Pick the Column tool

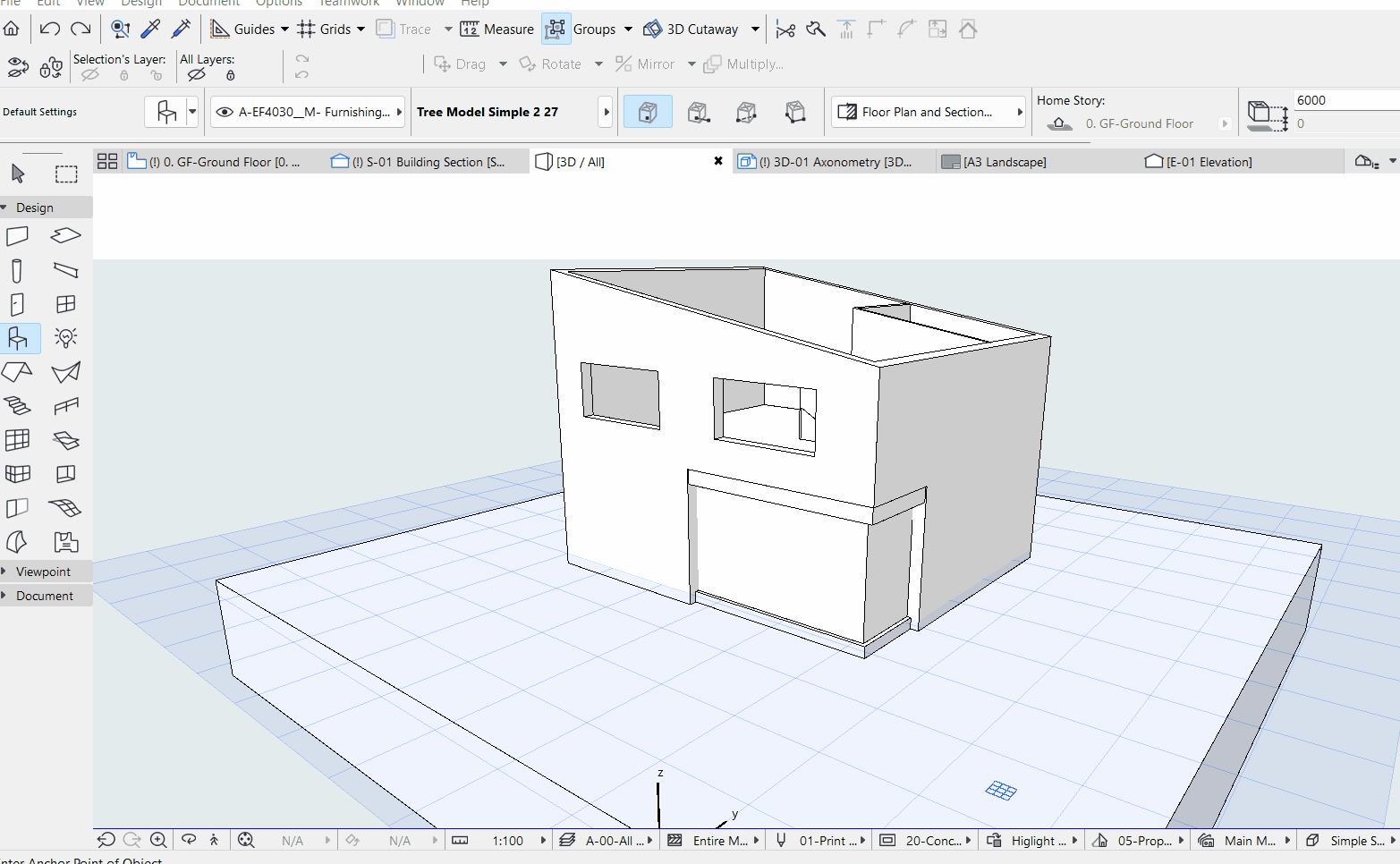[x=17, y=270]
